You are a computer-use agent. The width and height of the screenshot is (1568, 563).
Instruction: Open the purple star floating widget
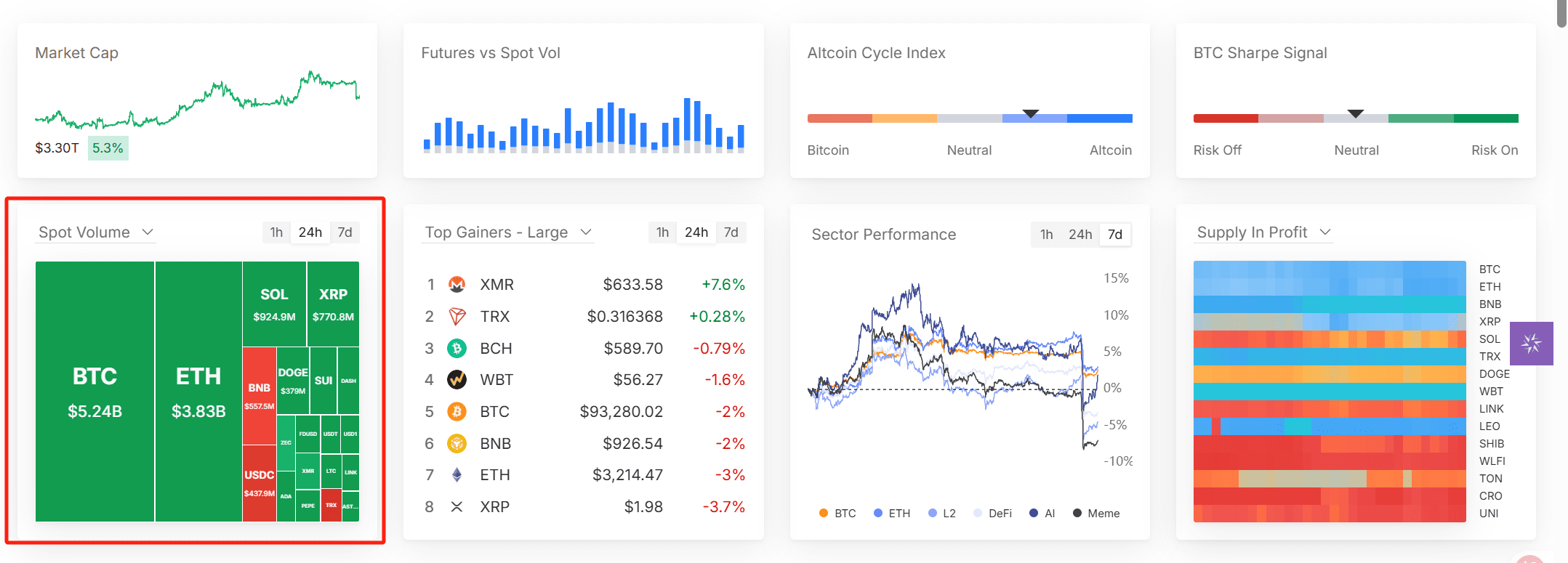tap(1531, 344)
